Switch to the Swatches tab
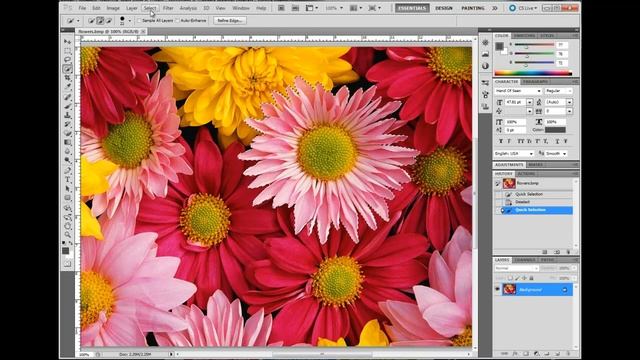640x360 pixels. pos(524,36)
